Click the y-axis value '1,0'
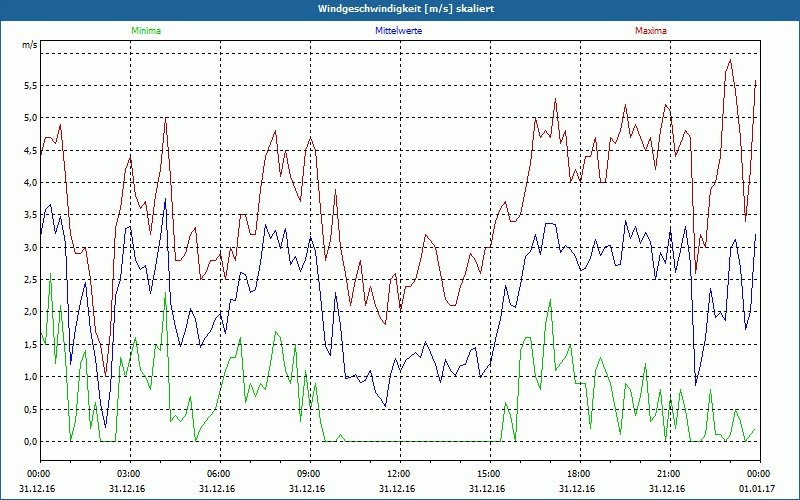This screenshot has height=500, width=800. [x=31, y=377]
